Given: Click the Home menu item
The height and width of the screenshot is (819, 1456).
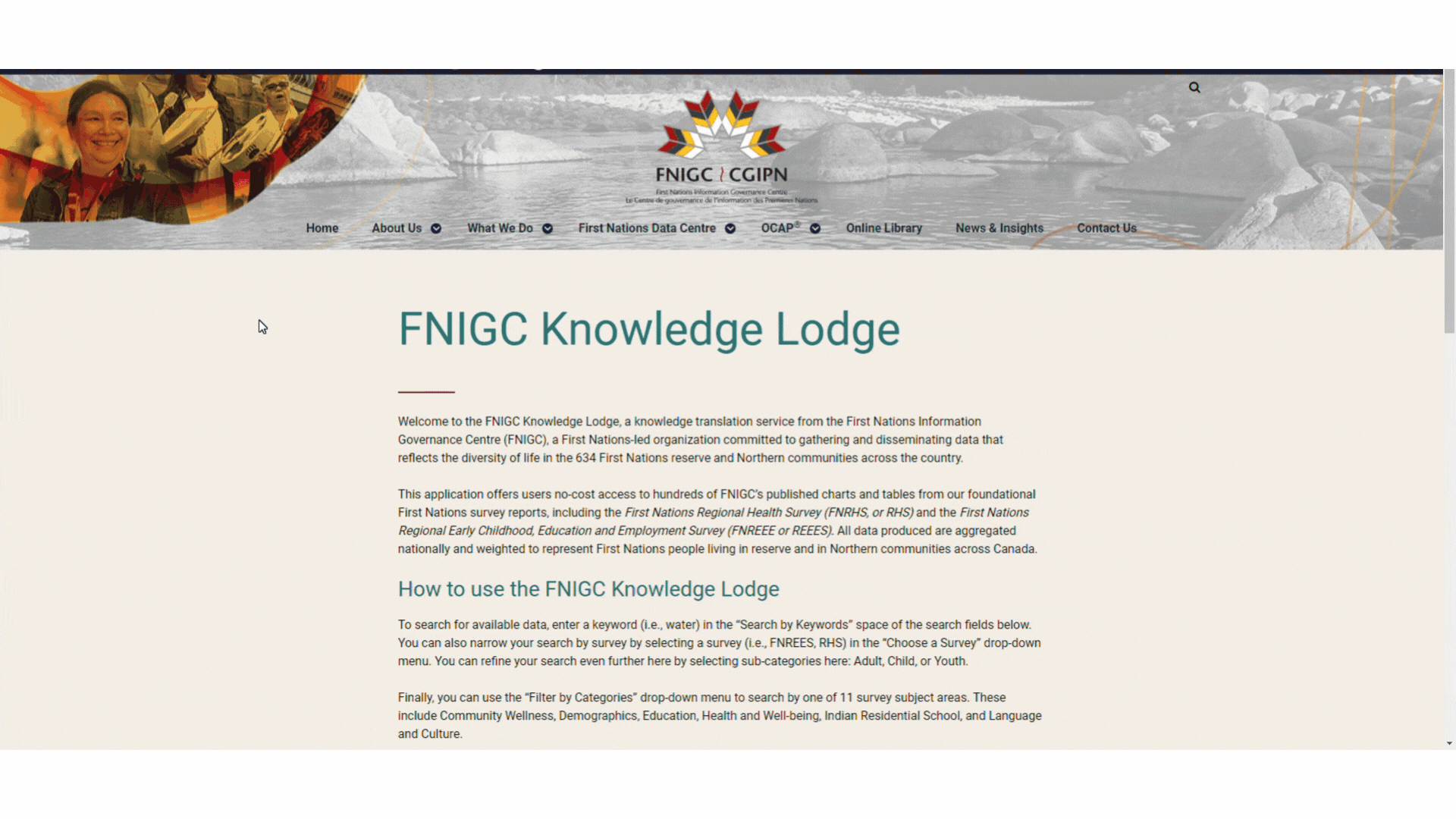Looking at the screenshot, I should 322,228.
